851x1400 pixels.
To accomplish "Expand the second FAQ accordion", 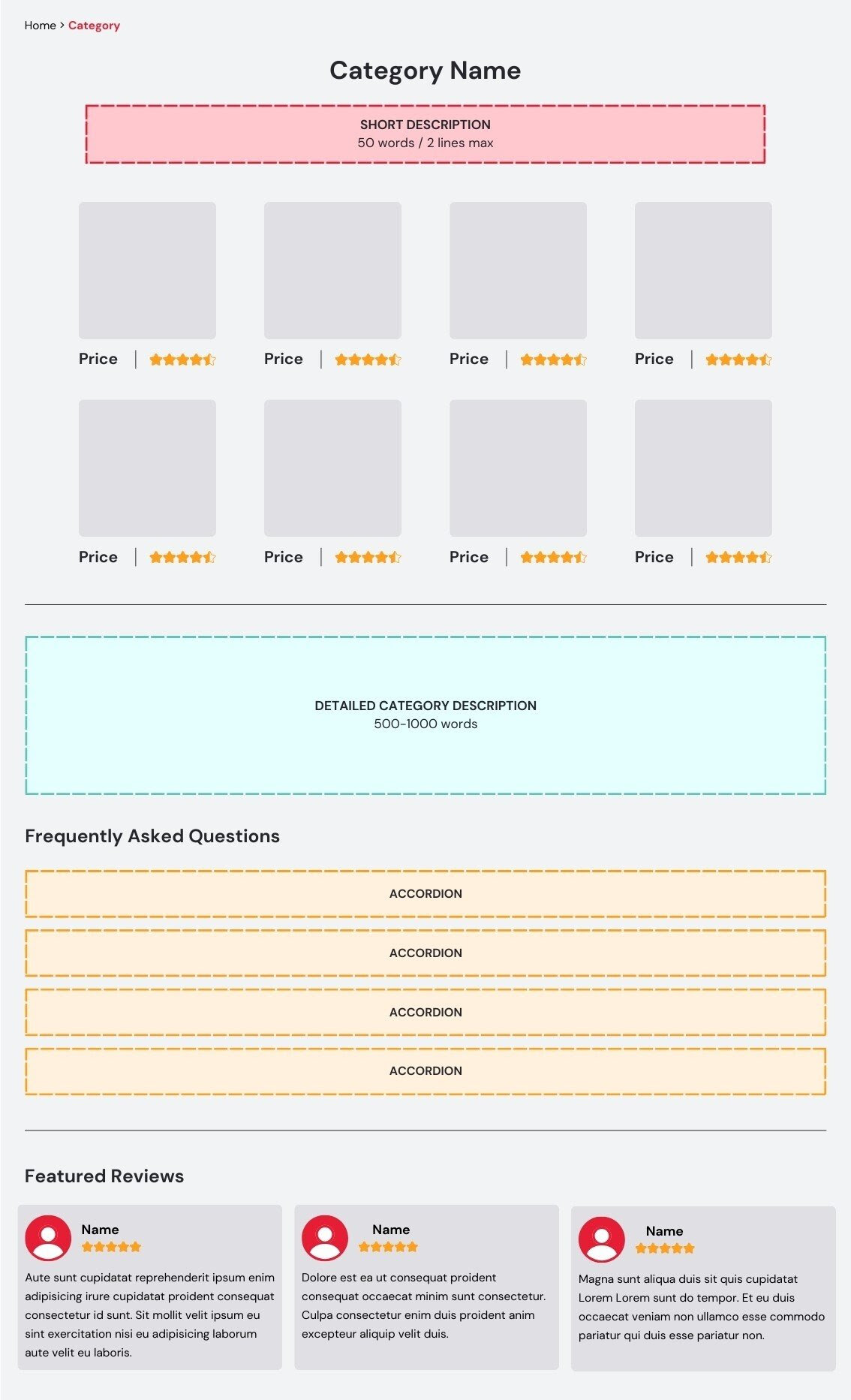I will point(425,953).
